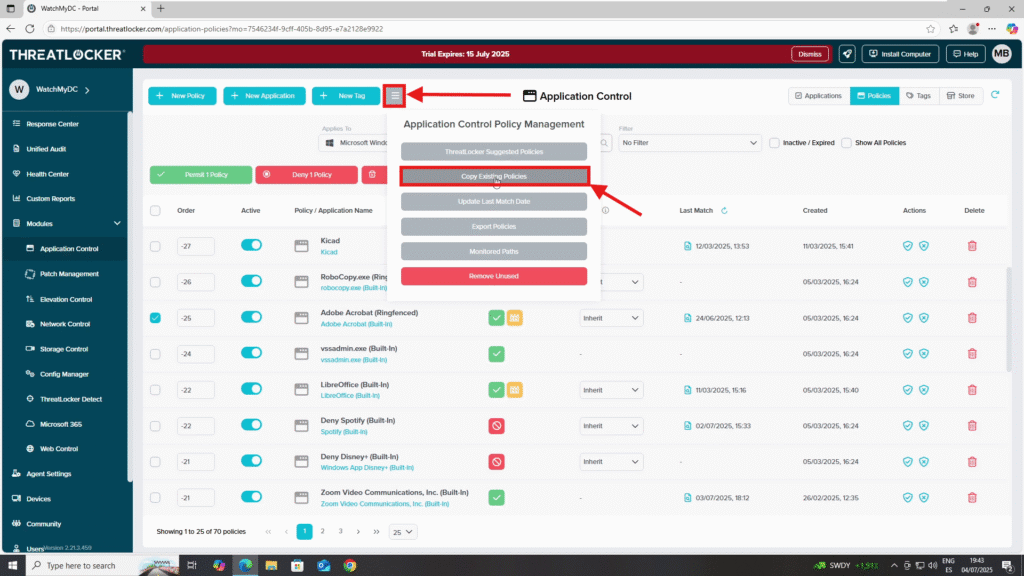Tick the select-all checkbox in table header

pos(155,210)
